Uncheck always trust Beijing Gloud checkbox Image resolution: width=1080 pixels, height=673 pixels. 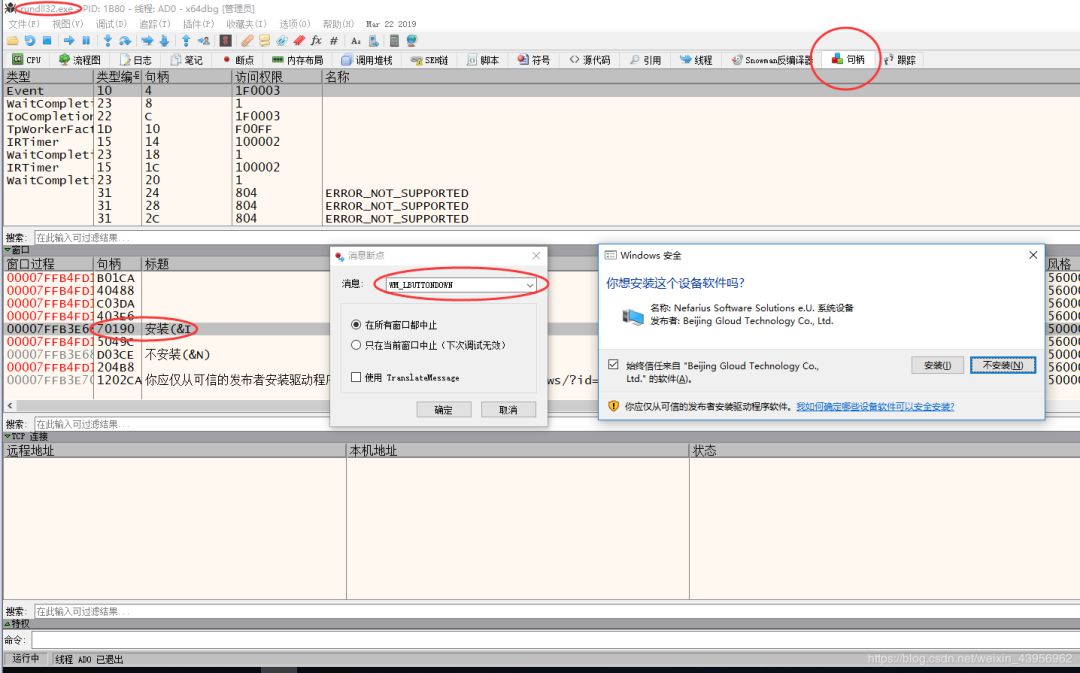click(613, 364)
